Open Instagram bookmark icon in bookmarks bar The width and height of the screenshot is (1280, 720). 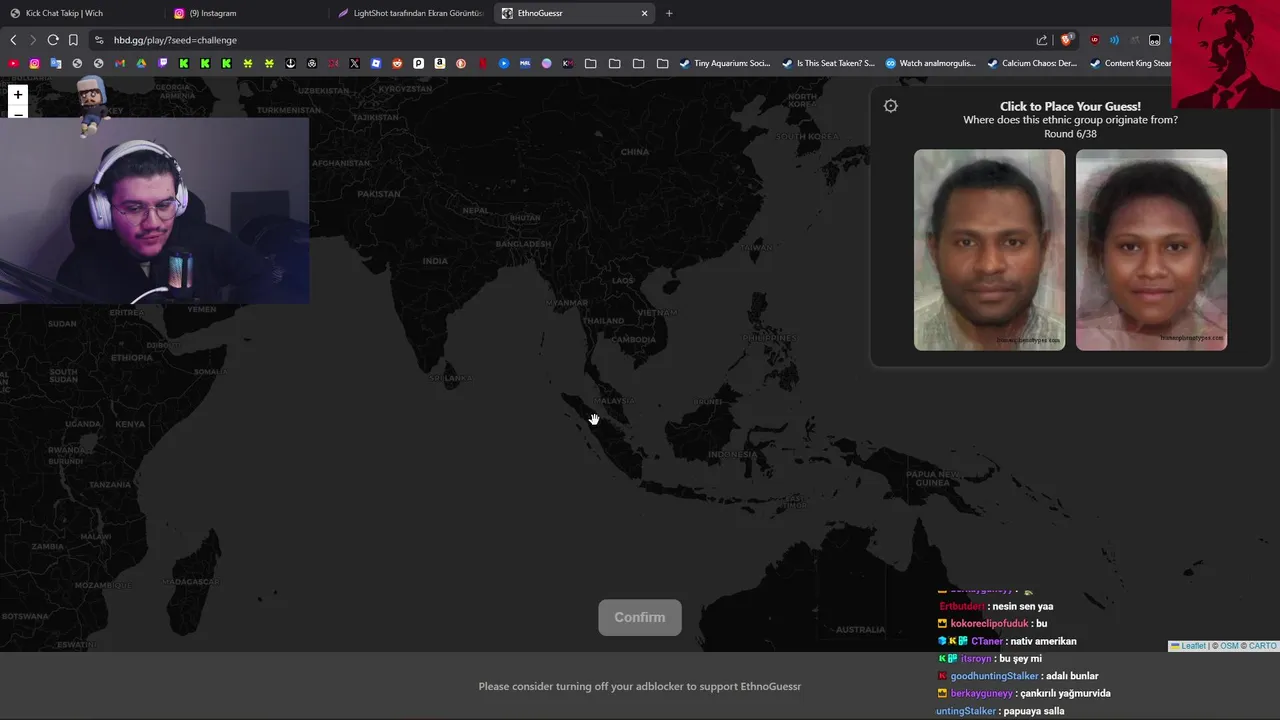pyautogui.click(x=34, y=63)
